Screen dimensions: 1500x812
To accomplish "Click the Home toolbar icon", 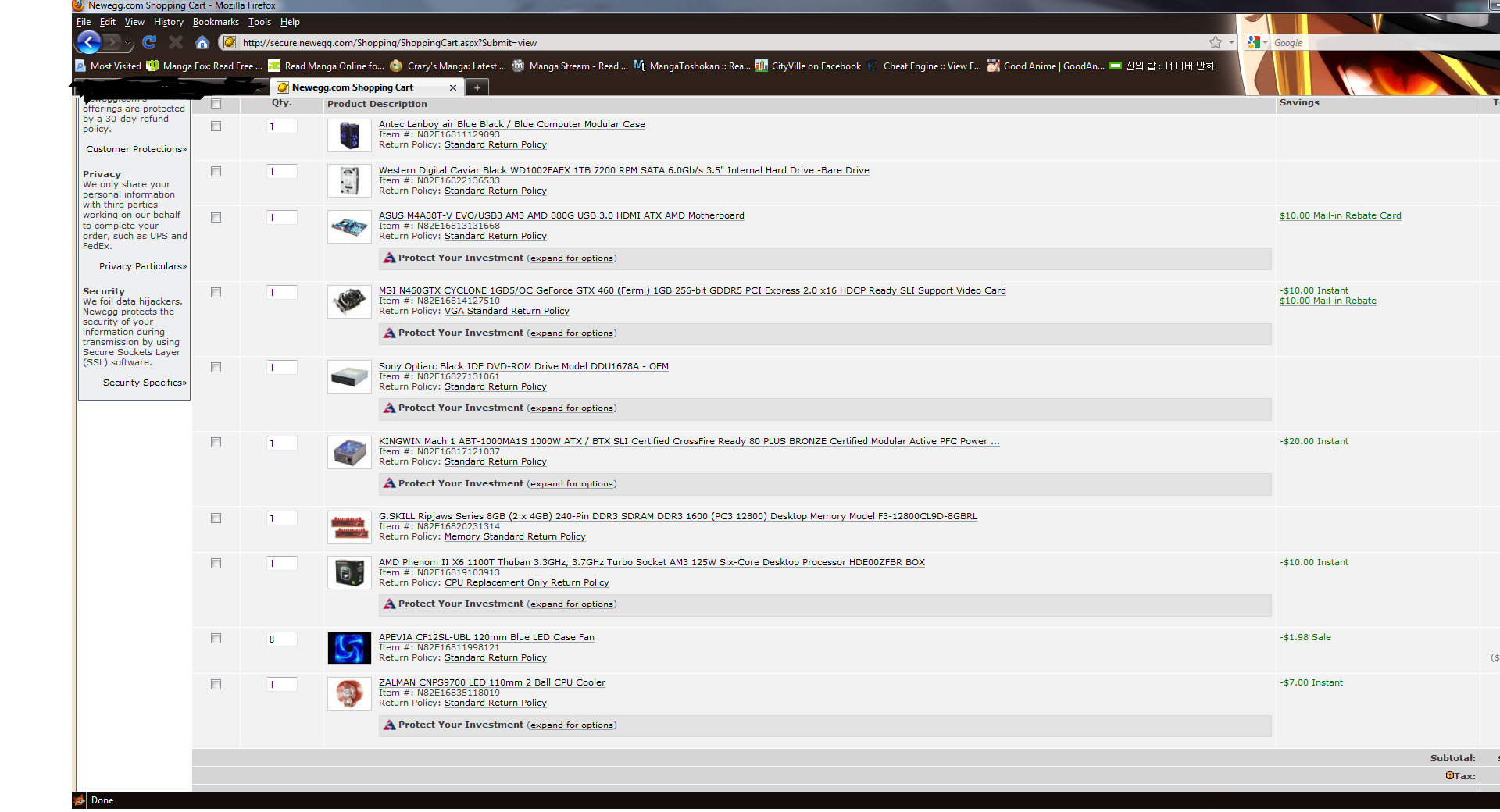I will tap(202, 42).
